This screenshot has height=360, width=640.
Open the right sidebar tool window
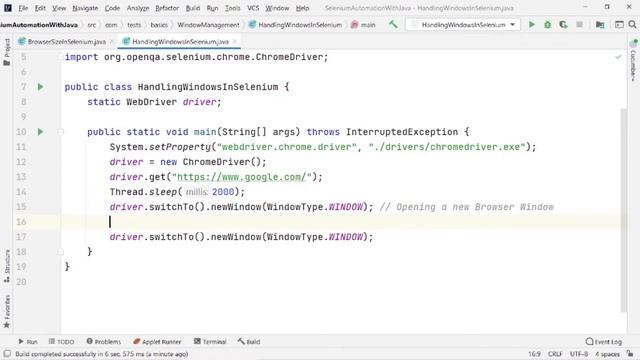click(x=633, y=60)
